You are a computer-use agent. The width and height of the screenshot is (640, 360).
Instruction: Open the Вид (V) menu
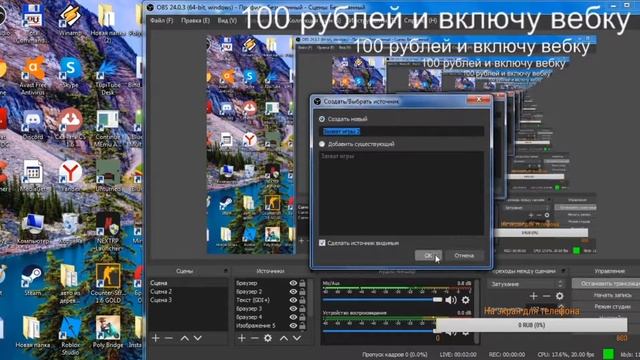point(227,20)
